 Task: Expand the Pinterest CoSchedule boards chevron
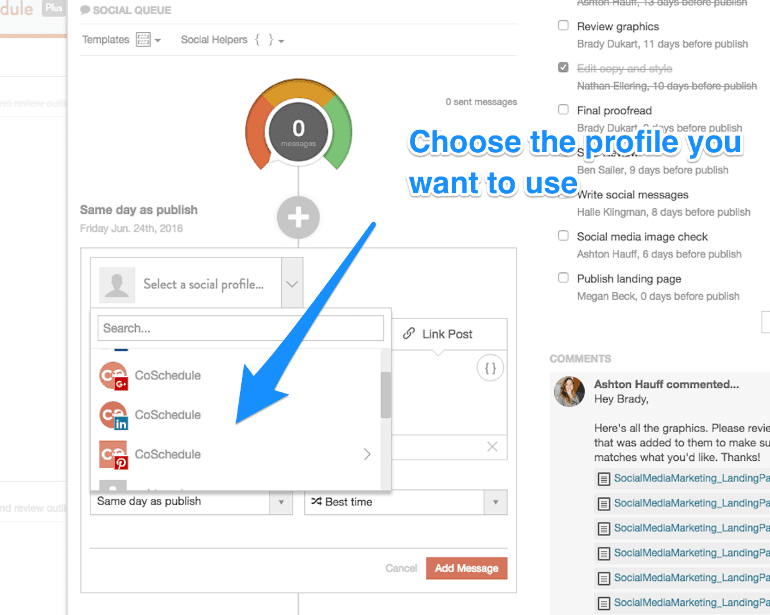[367, 454]
